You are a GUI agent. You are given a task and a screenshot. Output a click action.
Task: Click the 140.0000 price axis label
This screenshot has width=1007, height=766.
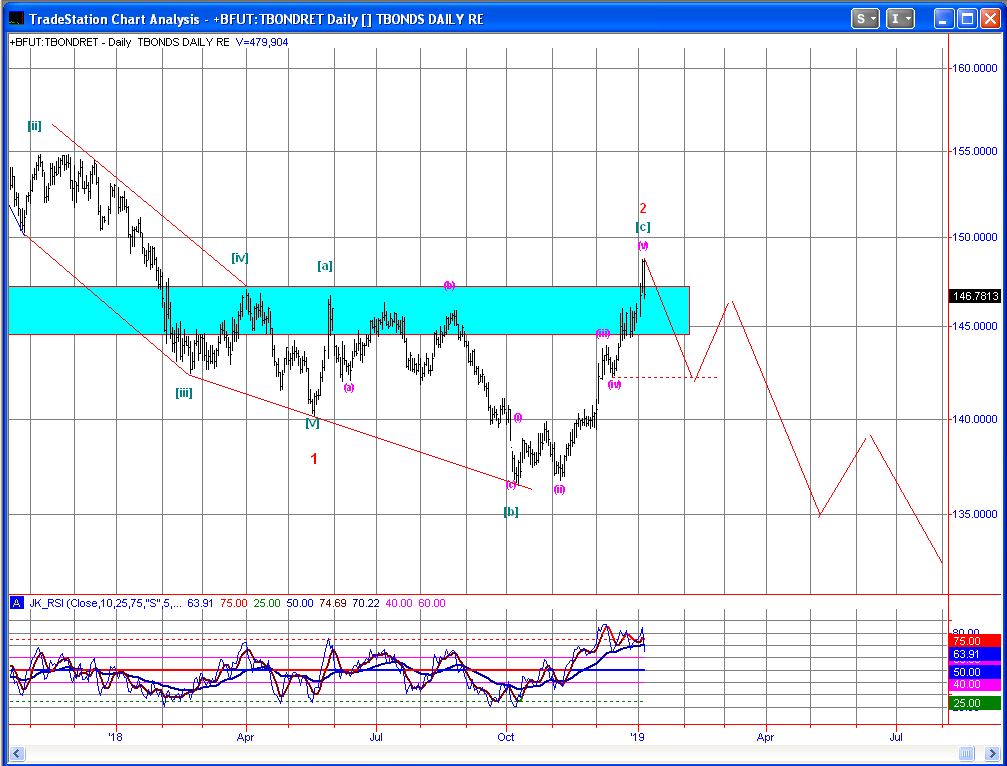point(974,419)
